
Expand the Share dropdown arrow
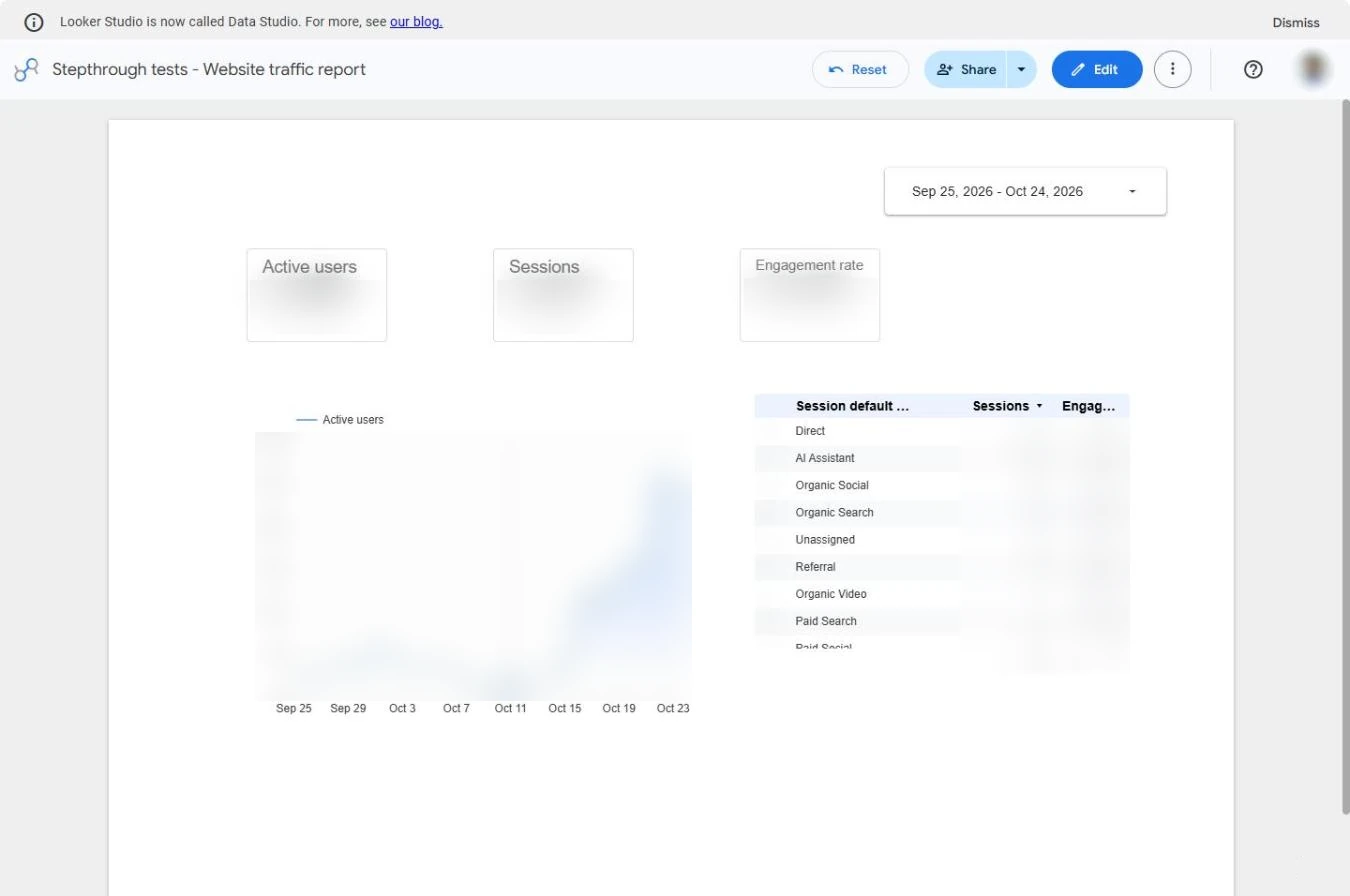click(x=1021, y=69)
